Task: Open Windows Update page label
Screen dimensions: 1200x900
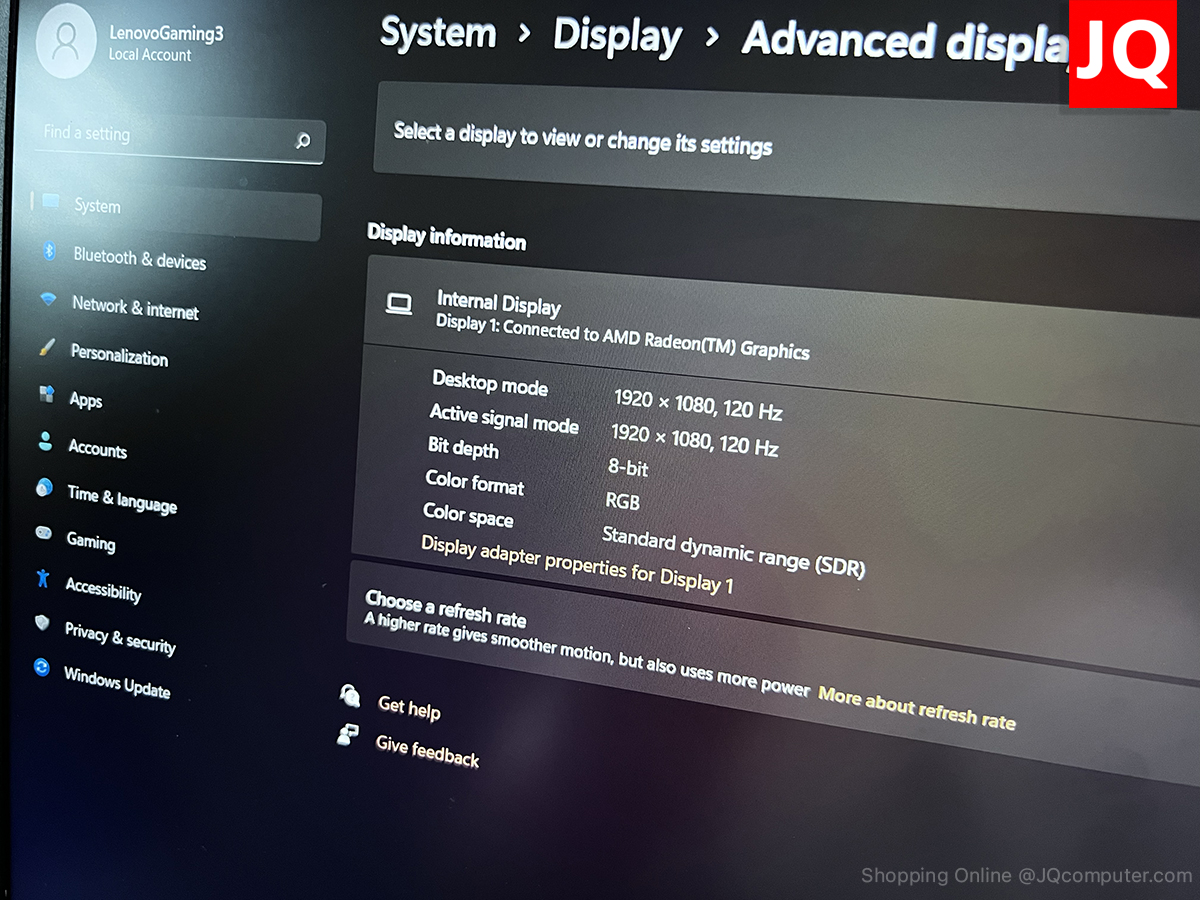Action: (x=116, y=681)
